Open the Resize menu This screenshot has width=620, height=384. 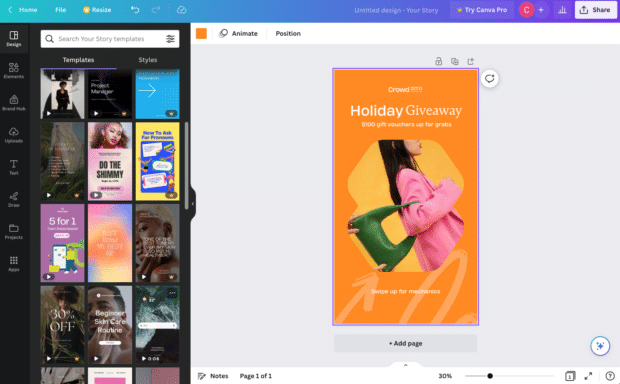97,10
